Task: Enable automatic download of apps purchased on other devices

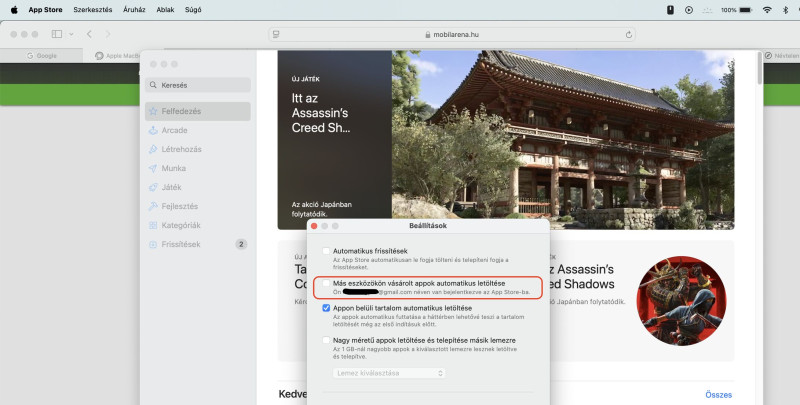Action: (326, 283)
